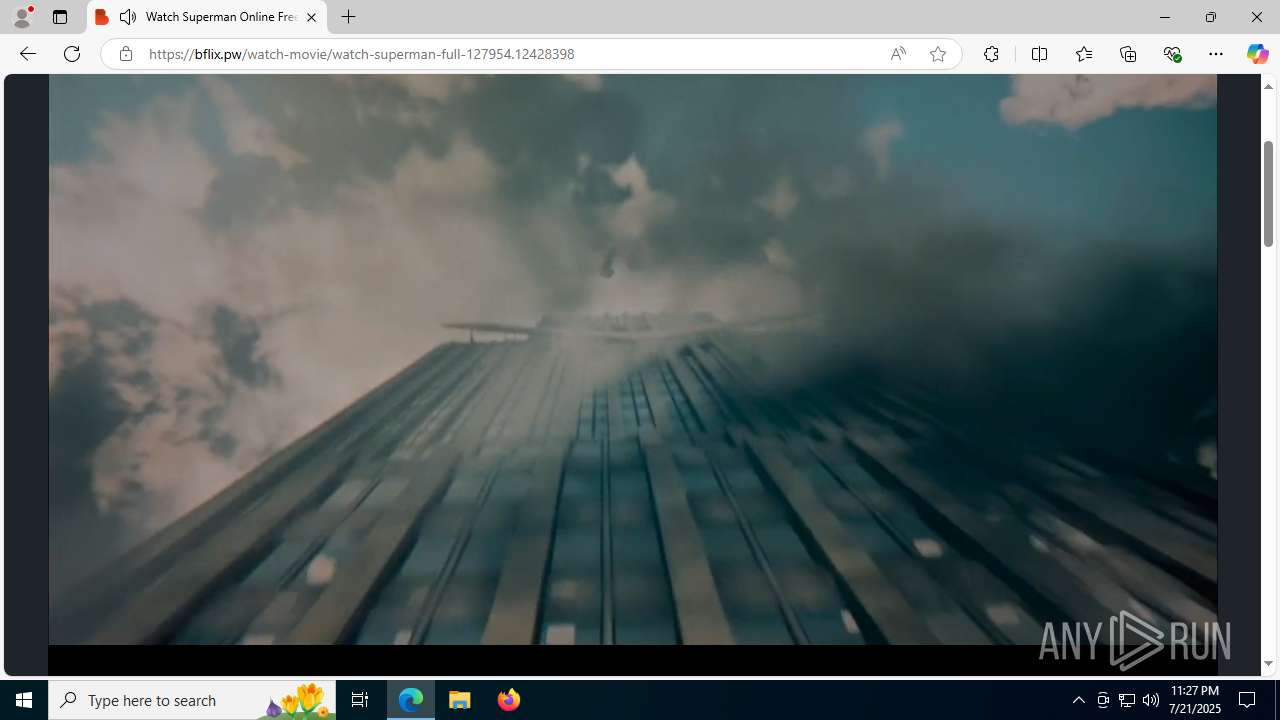Click the scroll up arrow
The image size is (1280, 720).
(1268, 86)
